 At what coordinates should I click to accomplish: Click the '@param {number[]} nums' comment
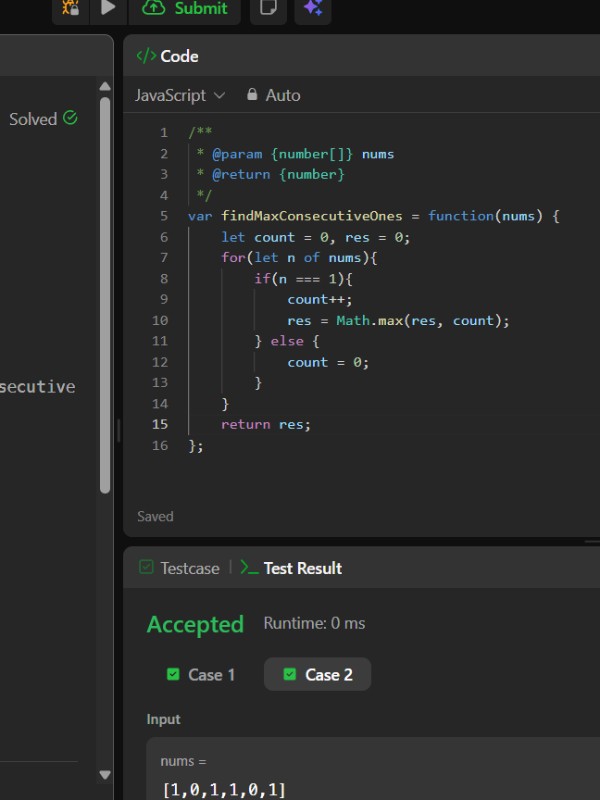pyautogui.click(x=303, y=154)
